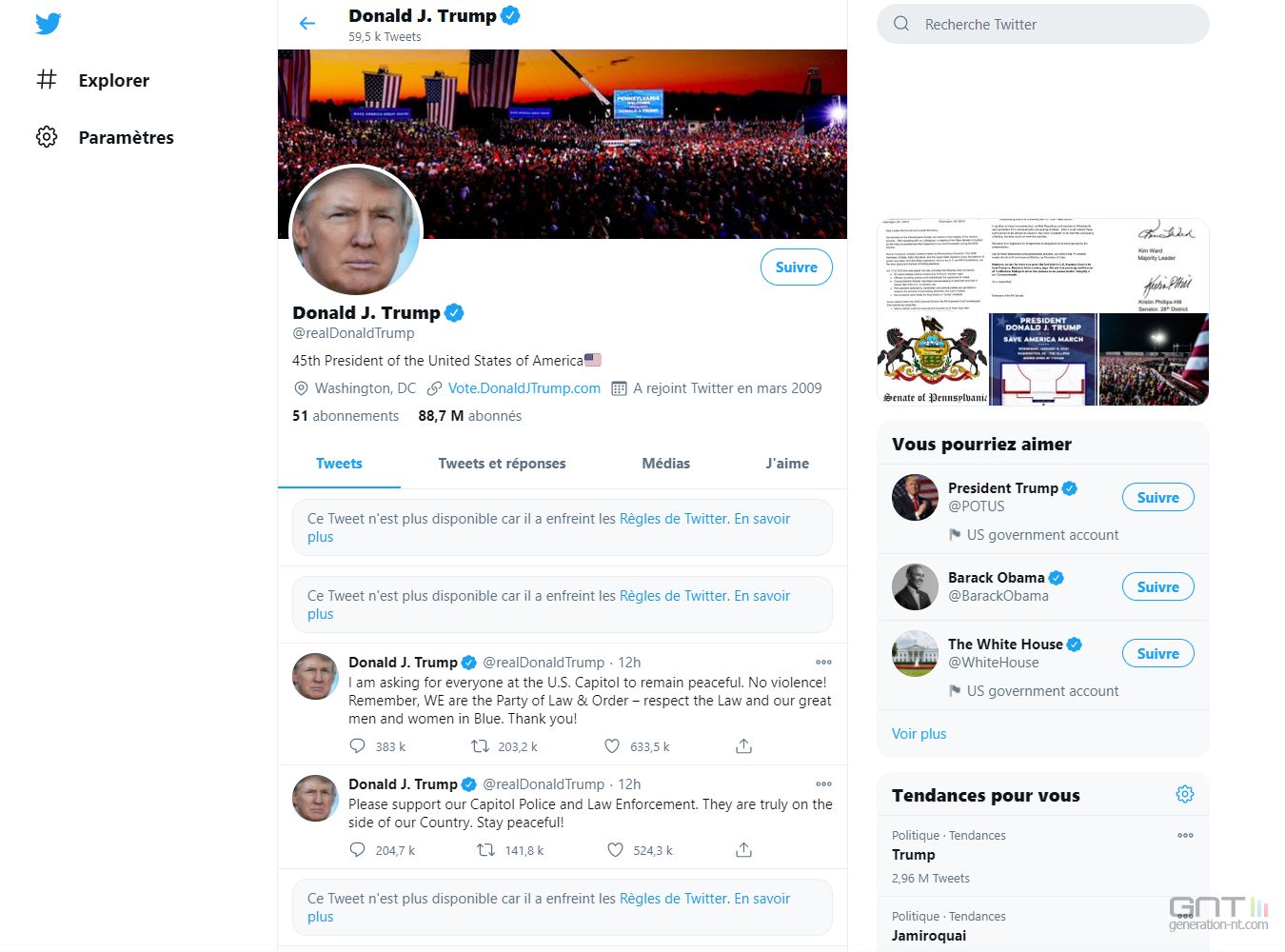Open more options on 'Capitol Police' tweet
Viewport: 1285px width, 952px height.
(x=823, y=784)
